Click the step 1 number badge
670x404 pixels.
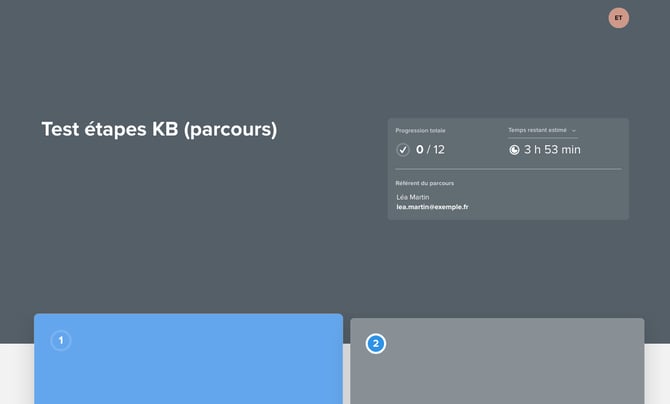pyautogui.click(x=61, y=340)
